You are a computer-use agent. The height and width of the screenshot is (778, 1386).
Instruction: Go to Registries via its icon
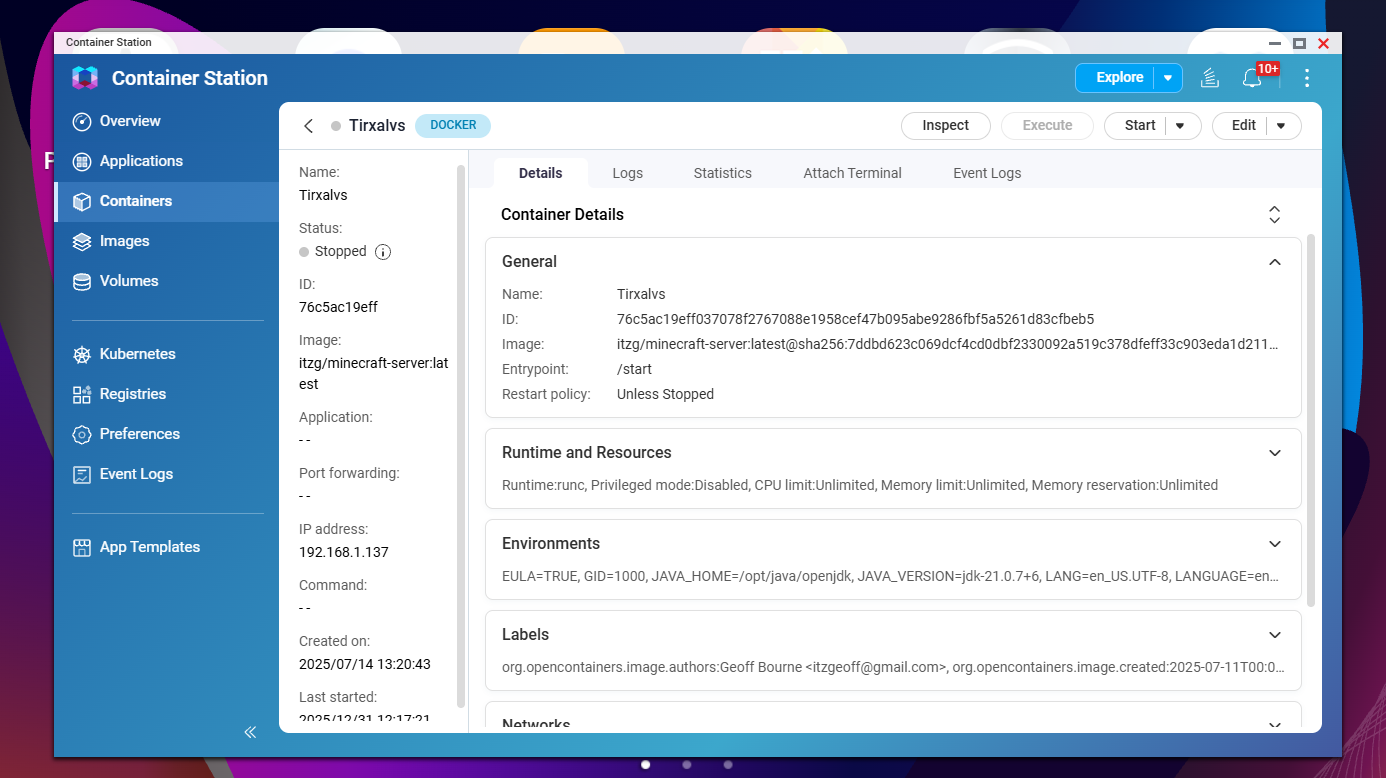tap(82, 394)
